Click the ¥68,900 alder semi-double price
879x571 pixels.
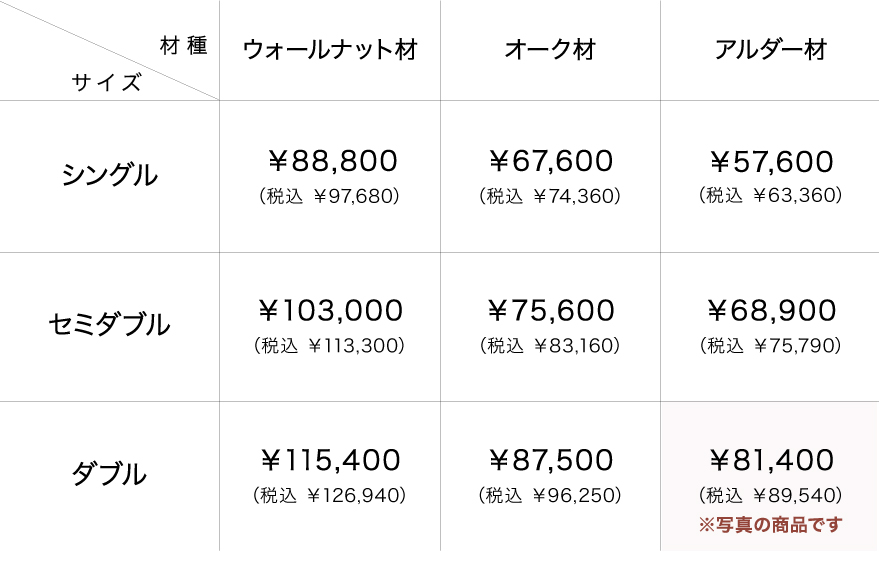click(771, 311)
